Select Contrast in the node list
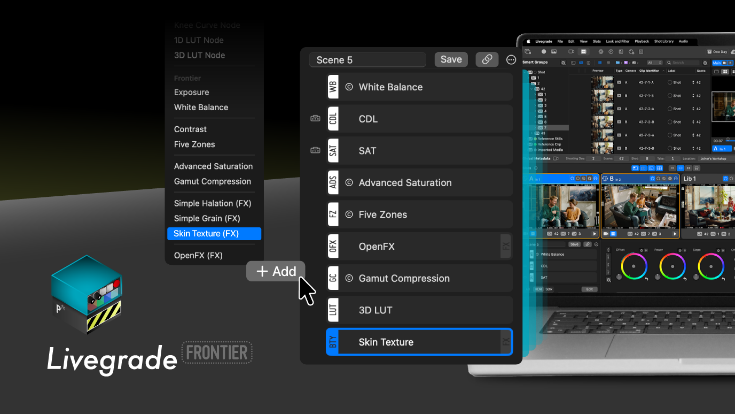The height and width of the screenshot is (414, 735). pos(190,129)
